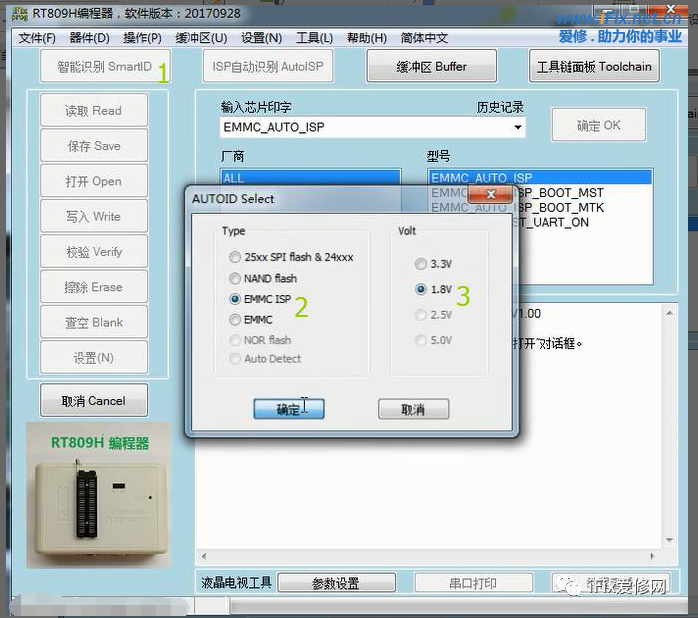Viewport: 698px width, 618px height.
Task: Click the 参数设置 button
Action: (x=336, y=582)
